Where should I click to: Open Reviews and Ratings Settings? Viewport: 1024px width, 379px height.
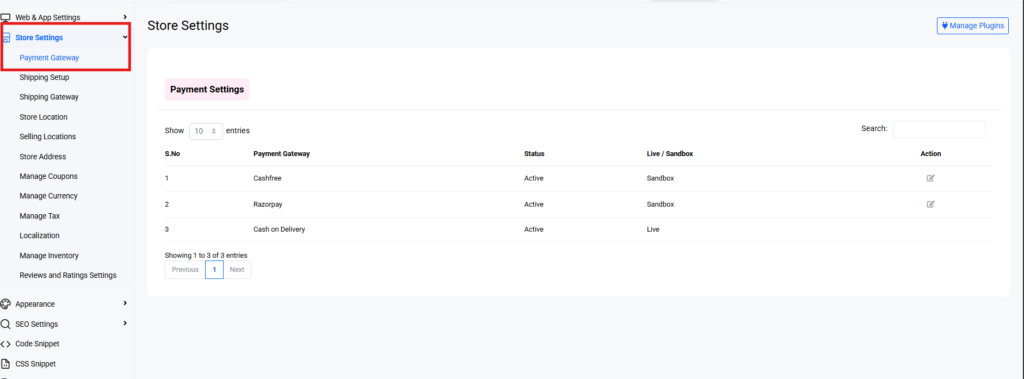point(68,275)
